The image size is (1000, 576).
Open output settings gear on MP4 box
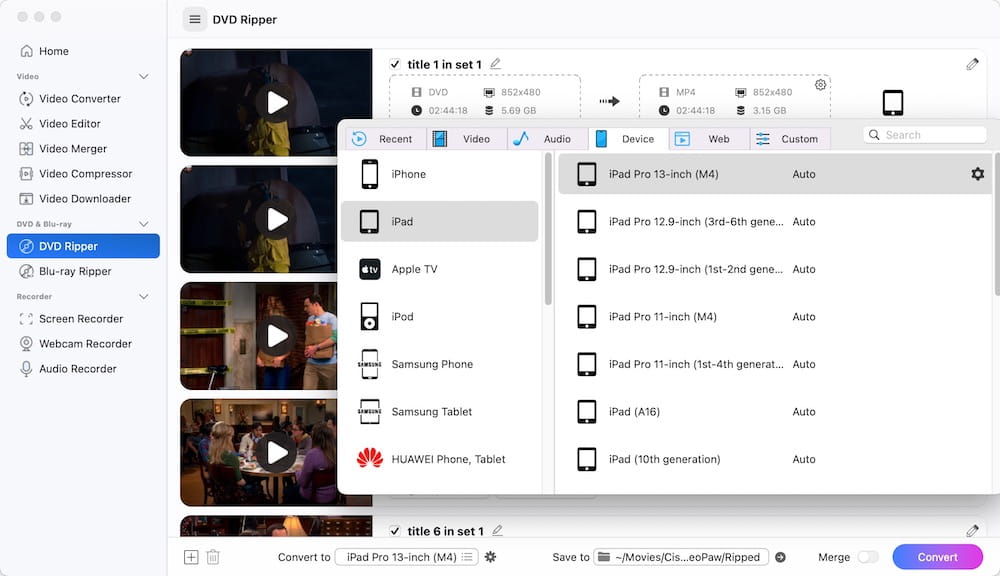(x=821, y=85)
